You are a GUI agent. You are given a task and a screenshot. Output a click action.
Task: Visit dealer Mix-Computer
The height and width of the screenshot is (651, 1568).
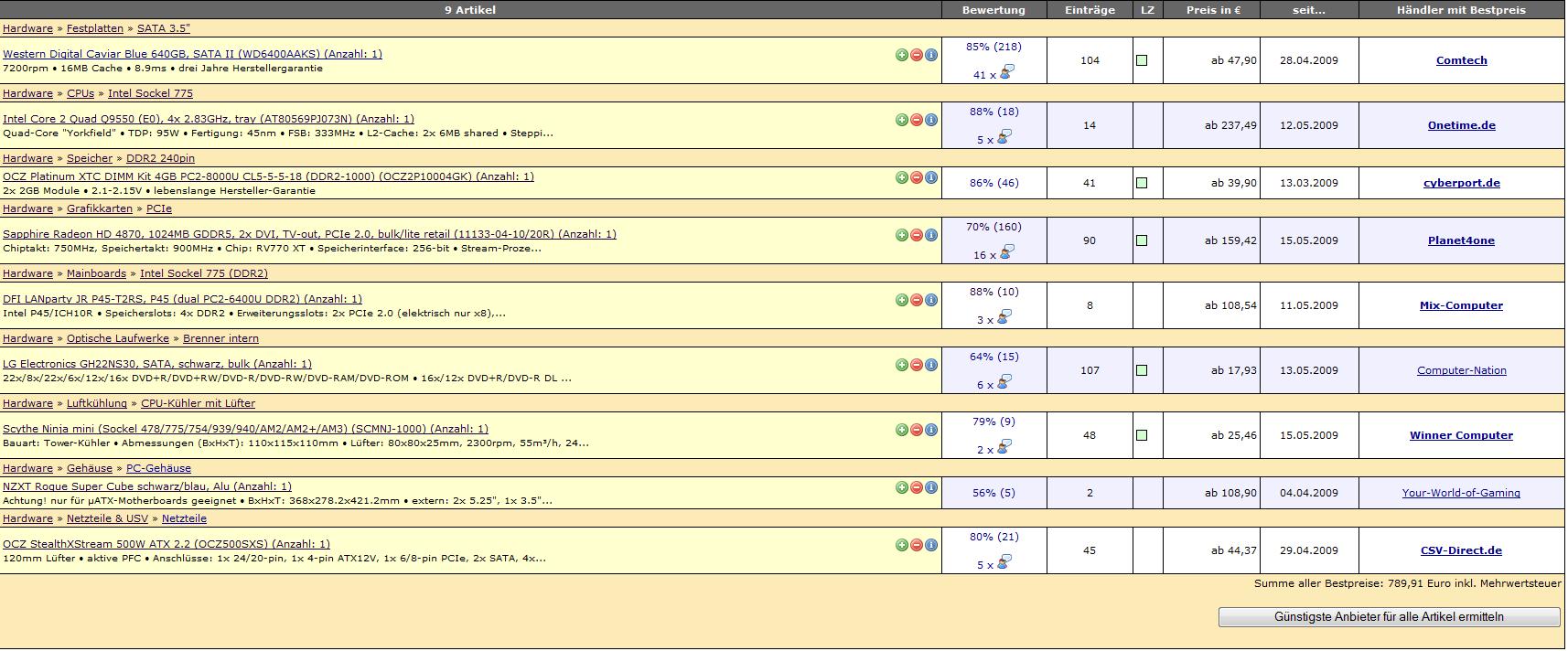point(1461,305)
